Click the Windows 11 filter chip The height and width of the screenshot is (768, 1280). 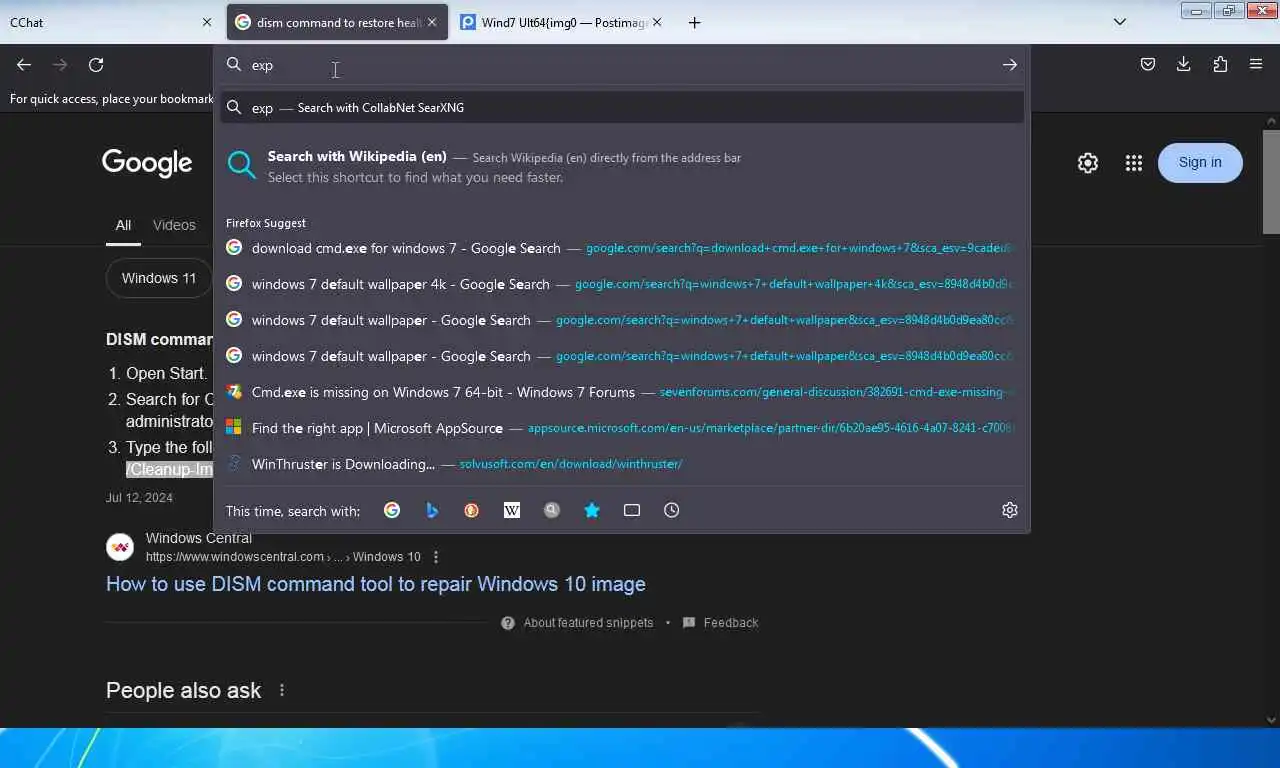click(159, 278)
